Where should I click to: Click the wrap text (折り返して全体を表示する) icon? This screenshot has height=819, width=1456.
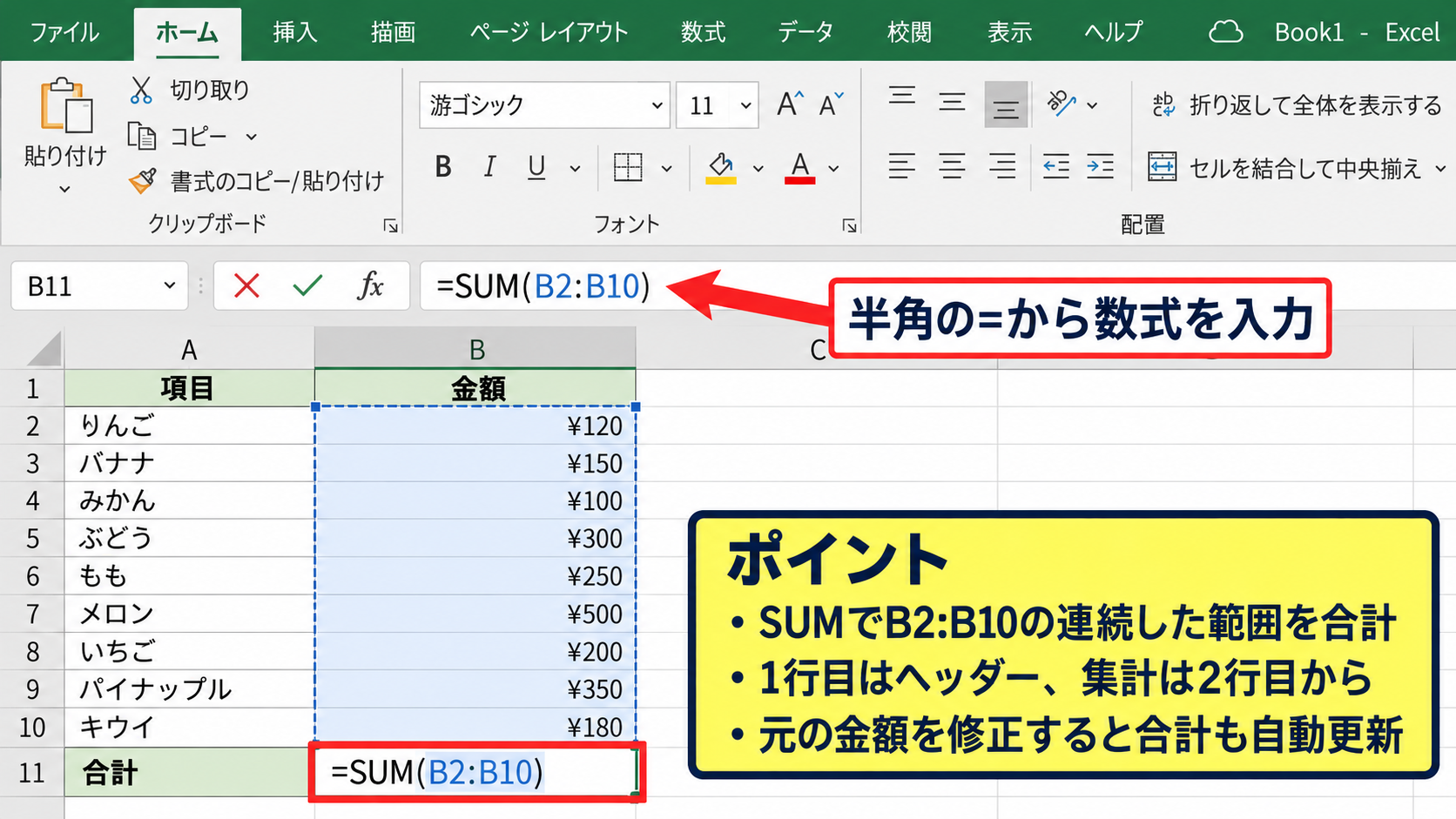[1163, 105]
